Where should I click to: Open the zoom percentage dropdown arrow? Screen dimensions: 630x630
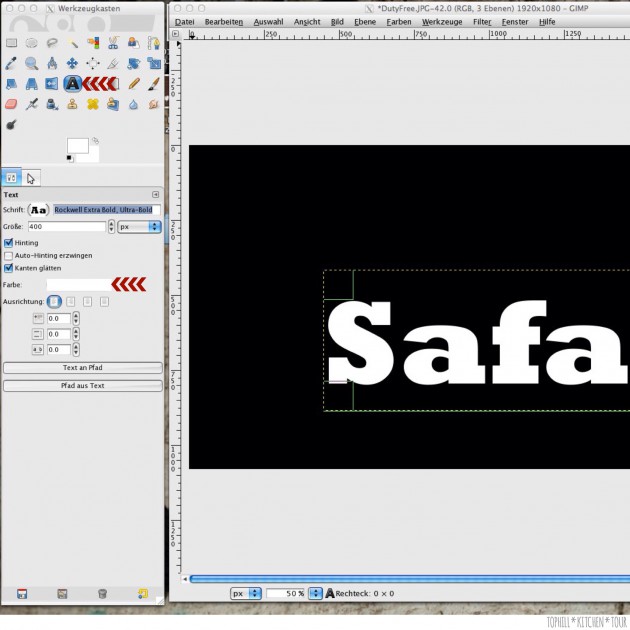(x=315, y=593)
